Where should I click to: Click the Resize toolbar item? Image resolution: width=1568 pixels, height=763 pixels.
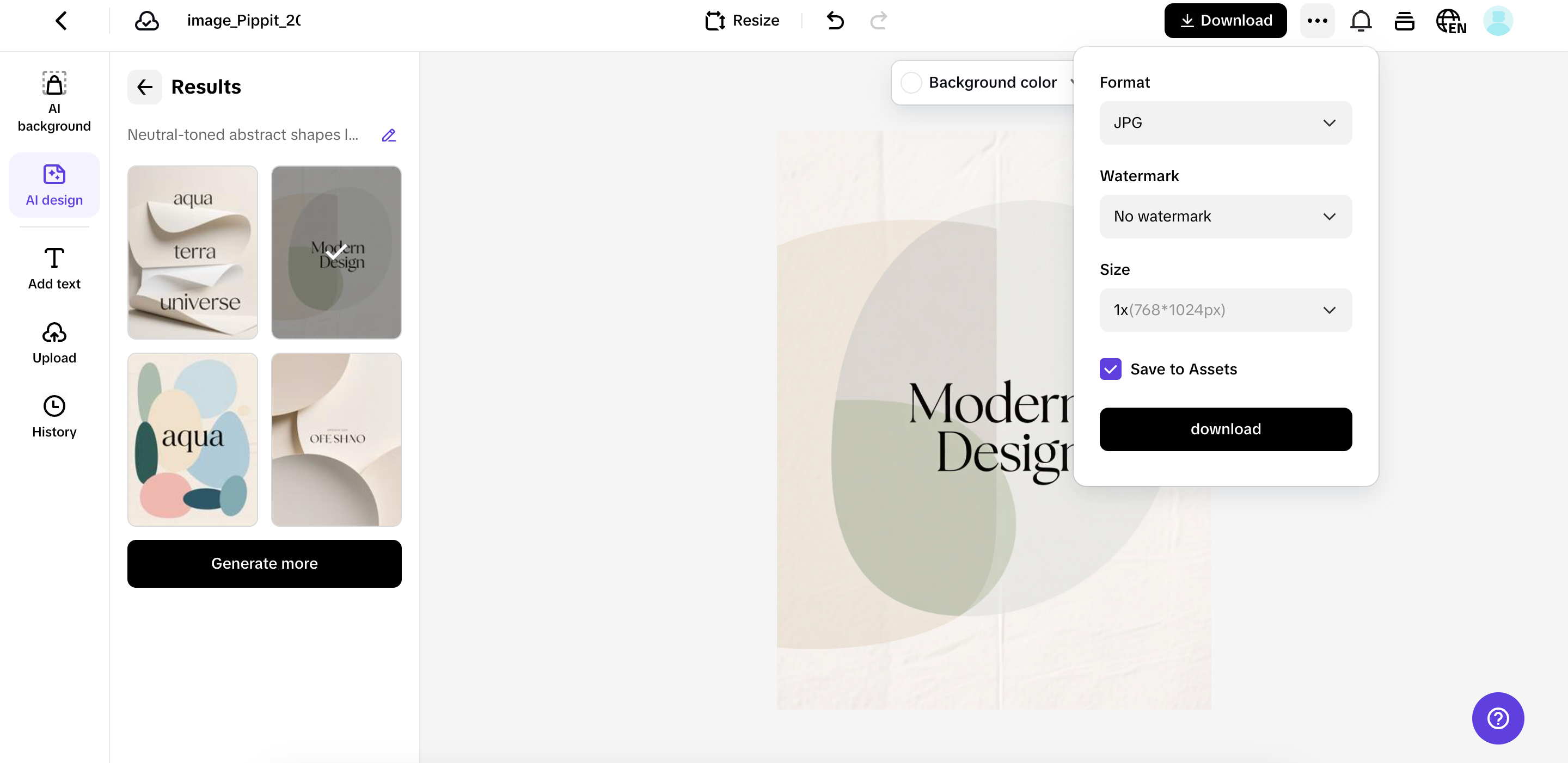coord(742,21)
